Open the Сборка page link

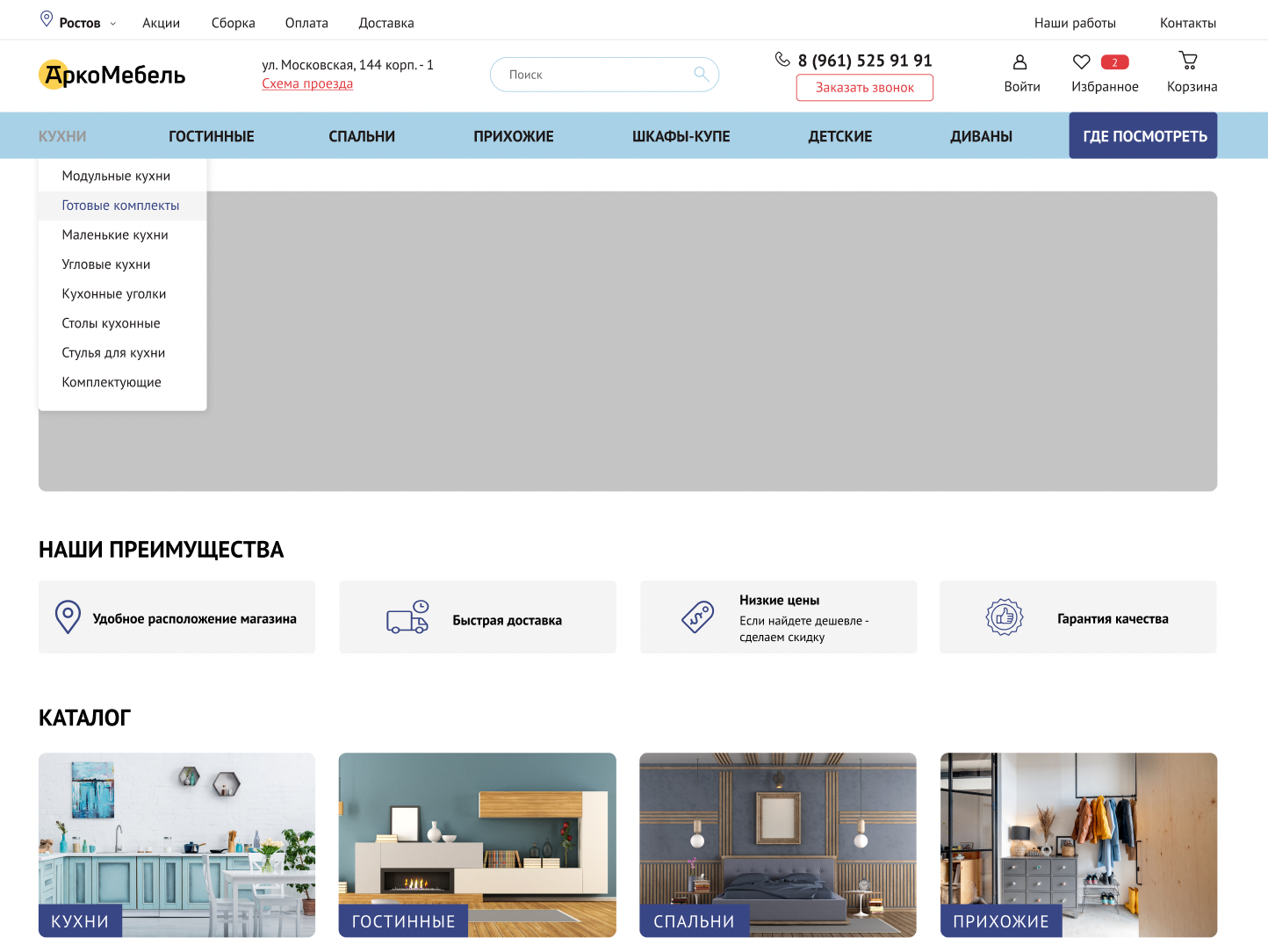pyautogui.click(x=234, y=23)
